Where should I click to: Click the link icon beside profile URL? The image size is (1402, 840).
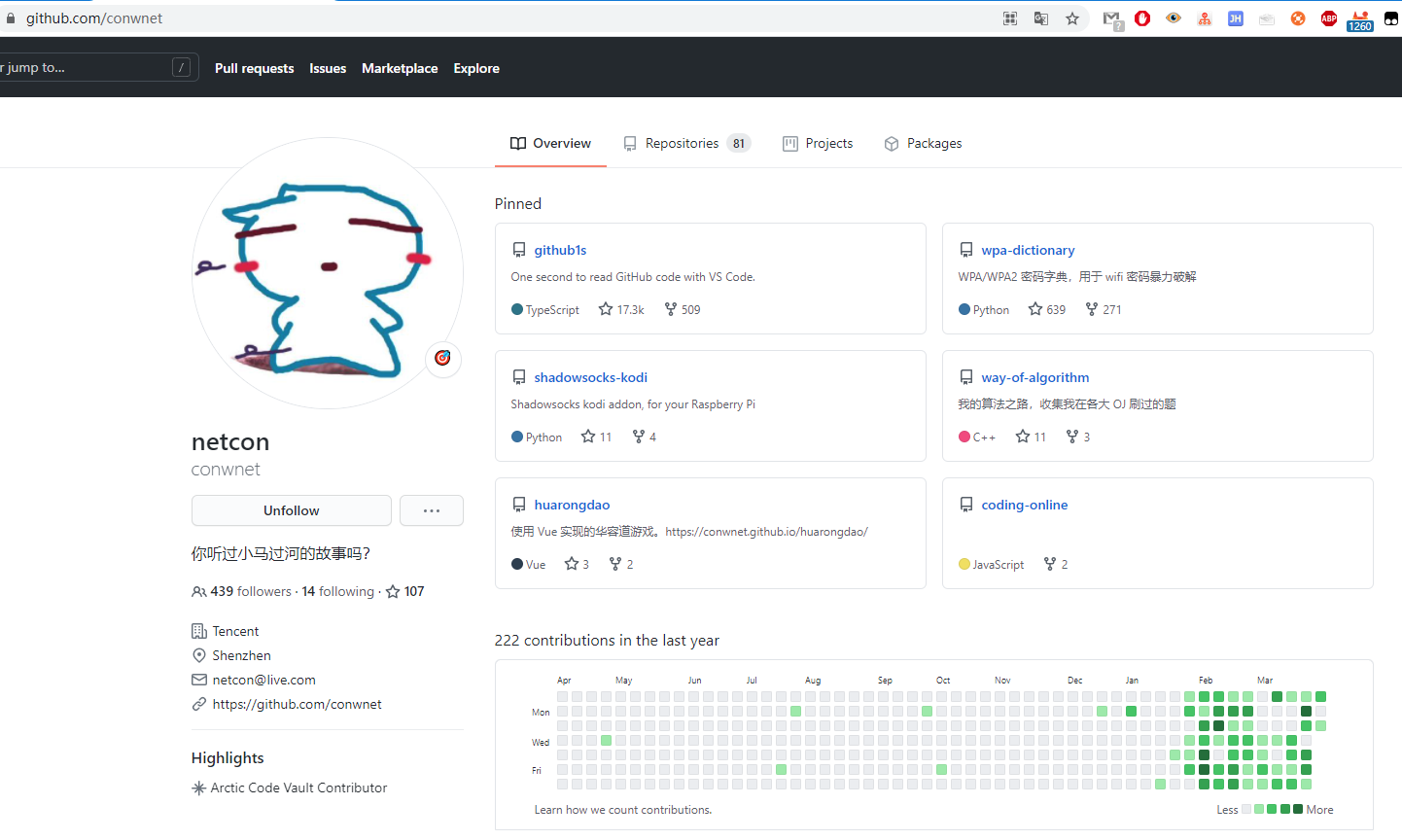(x=199, y=704)
